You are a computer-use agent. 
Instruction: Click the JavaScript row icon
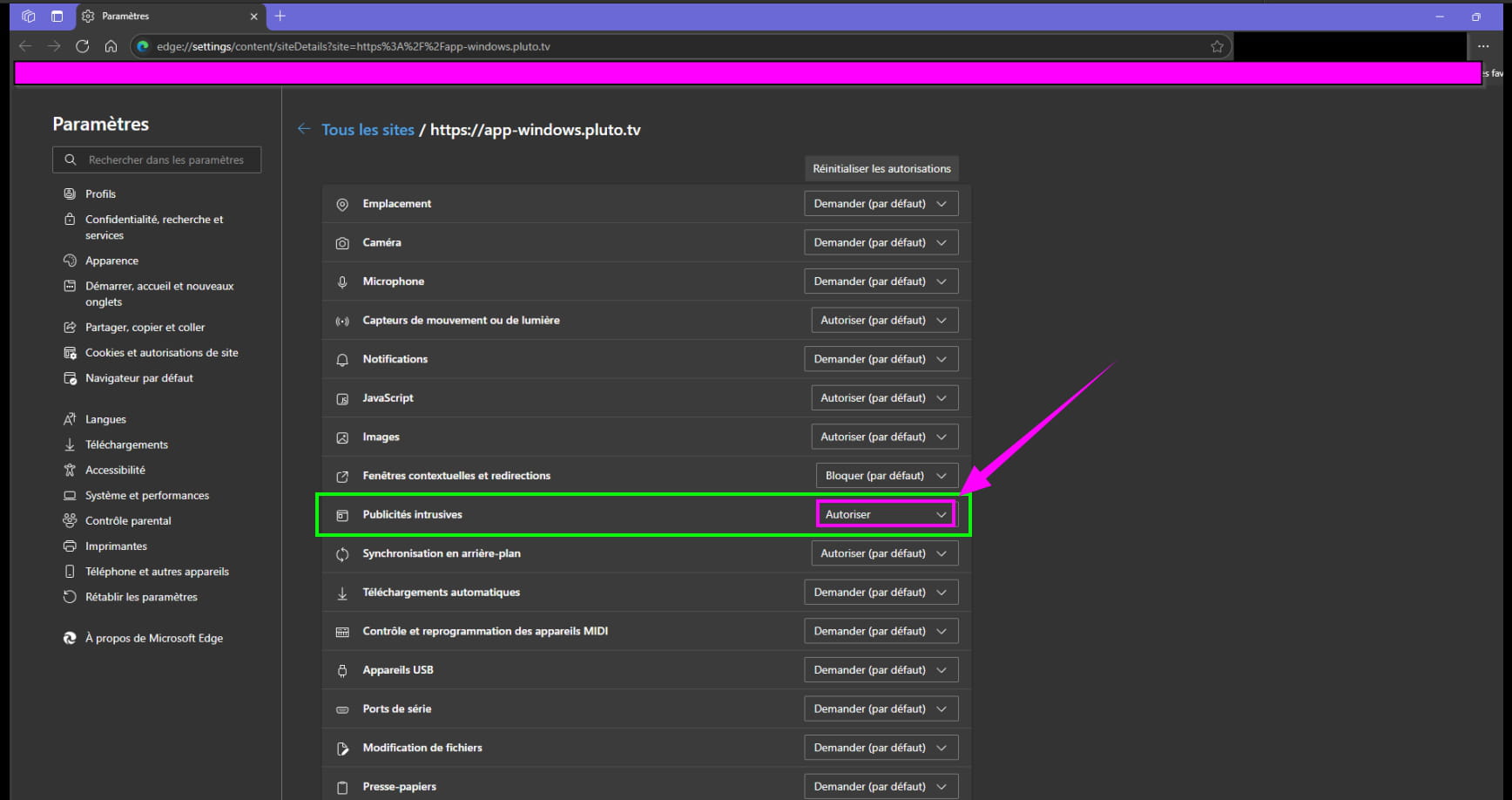pyautogui.click(x=342, y=398)
